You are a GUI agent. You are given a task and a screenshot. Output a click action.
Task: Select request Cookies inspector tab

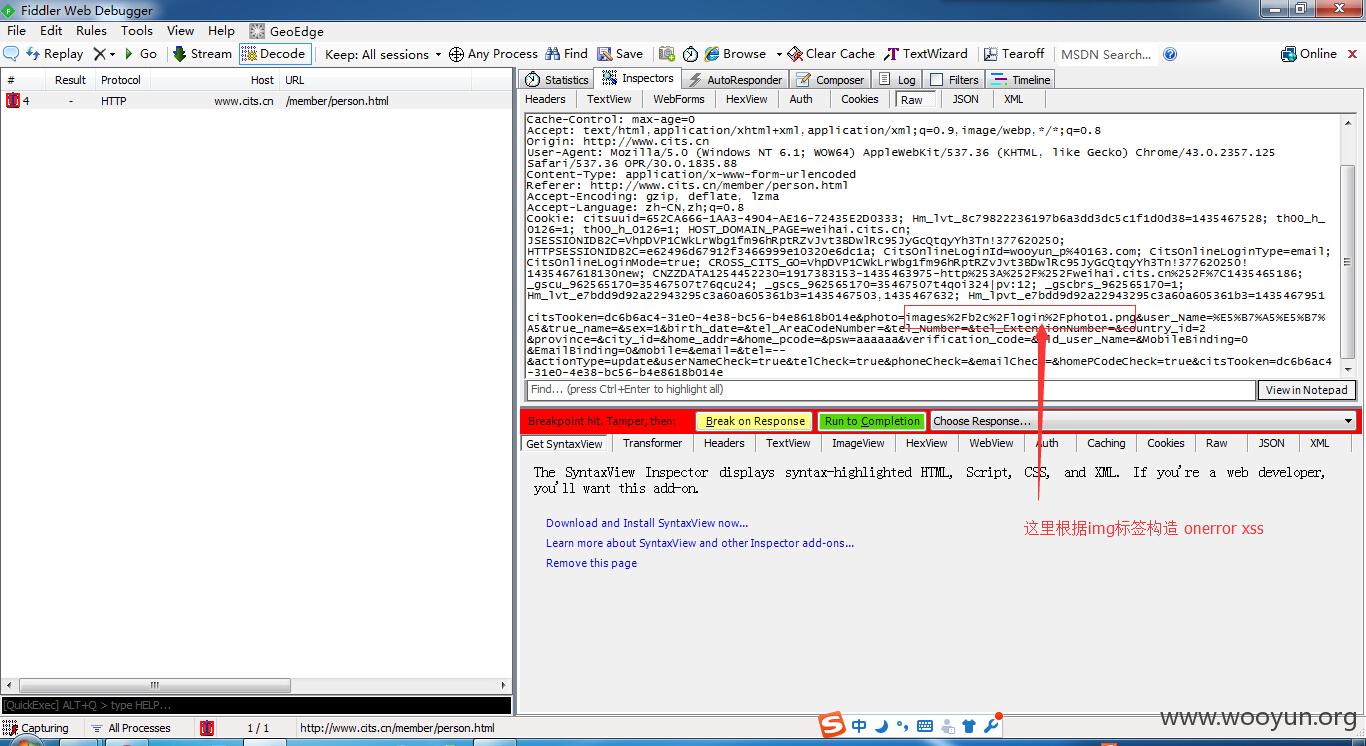click(x=859, y=99)
